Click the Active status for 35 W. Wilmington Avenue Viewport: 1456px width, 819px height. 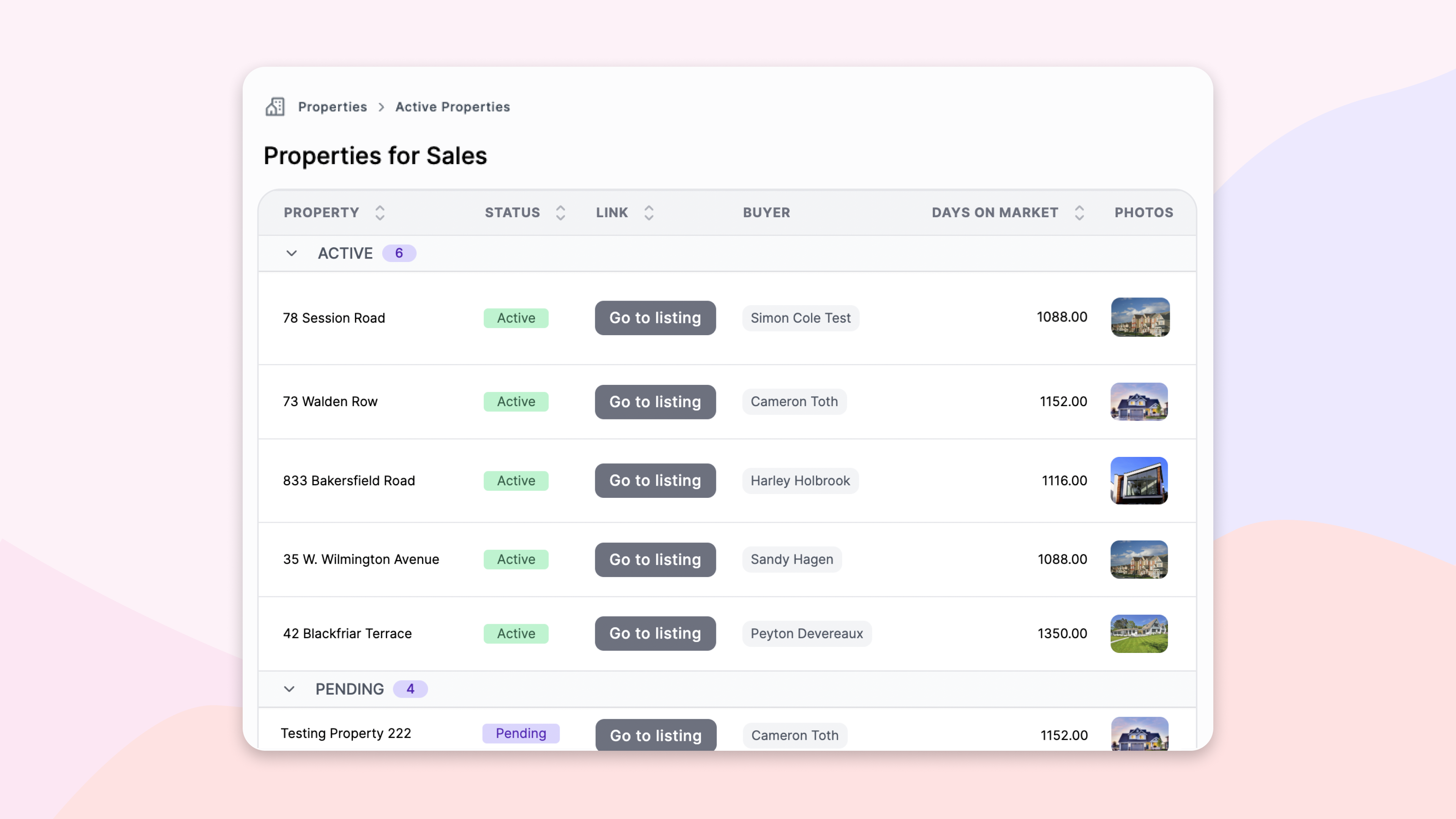coord(516,559)
